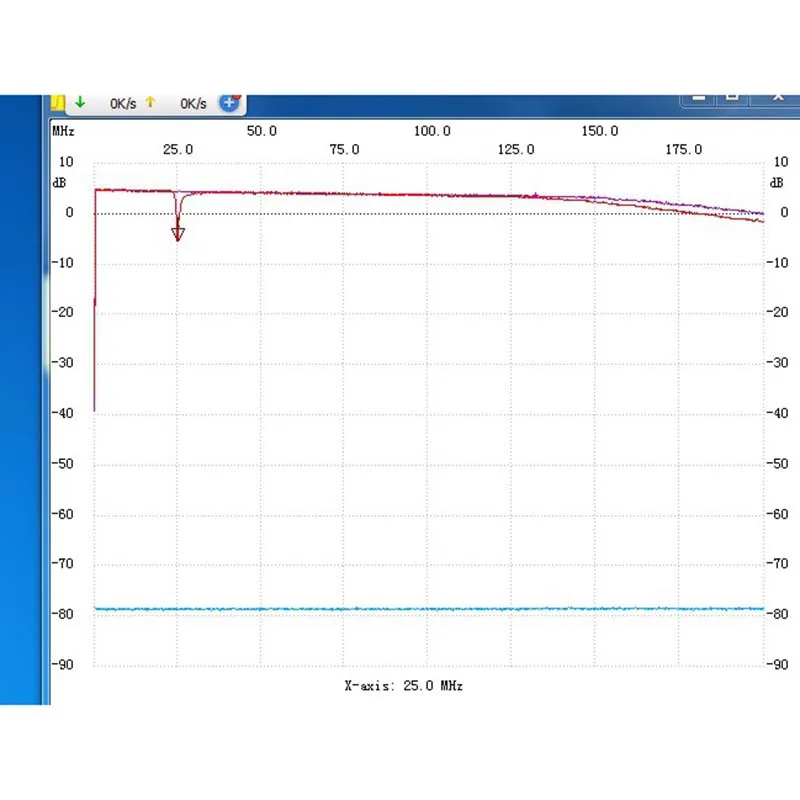This screenshot has height=800, width=800.
Task: Click the flat blue noise-floor trace
Action: tap(429, 609)
